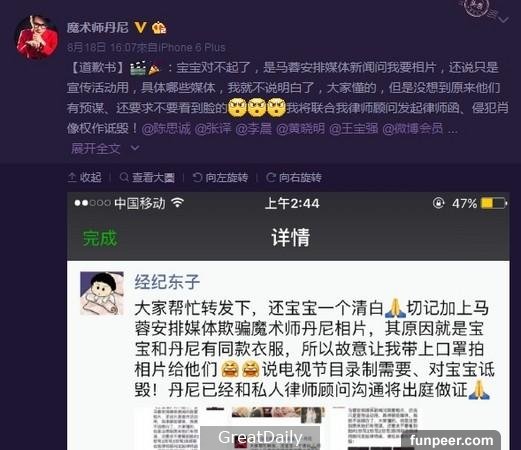
Task: Open 魔术师丹尼 profile avatar
Action: (37, 37)
